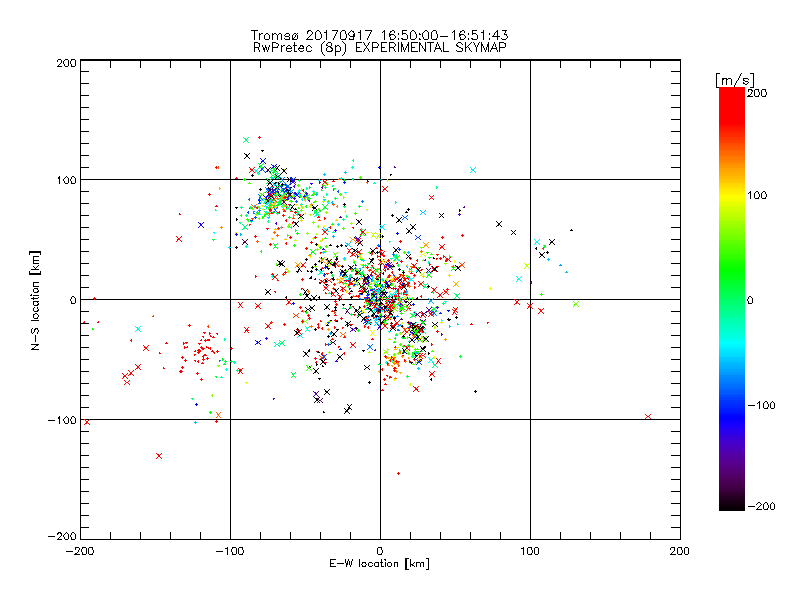Click the y-axis tick label '200'
This screenshot has height=600, width=800.
pos(66,63)
